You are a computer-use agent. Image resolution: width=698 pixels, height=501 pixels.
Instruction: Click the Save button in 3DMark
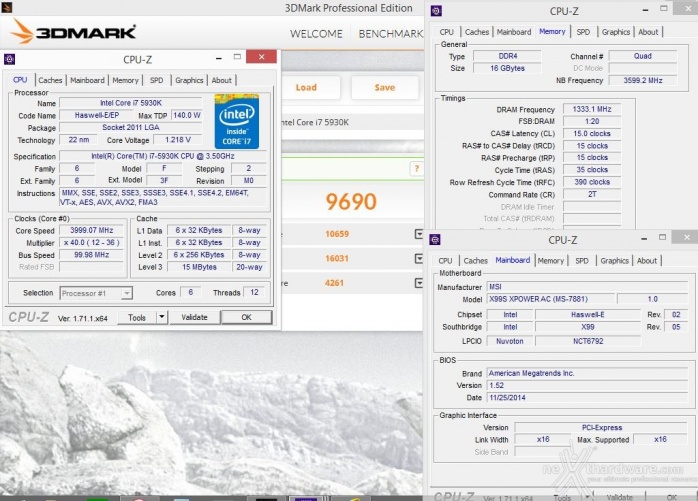click(x=385, y=88)
